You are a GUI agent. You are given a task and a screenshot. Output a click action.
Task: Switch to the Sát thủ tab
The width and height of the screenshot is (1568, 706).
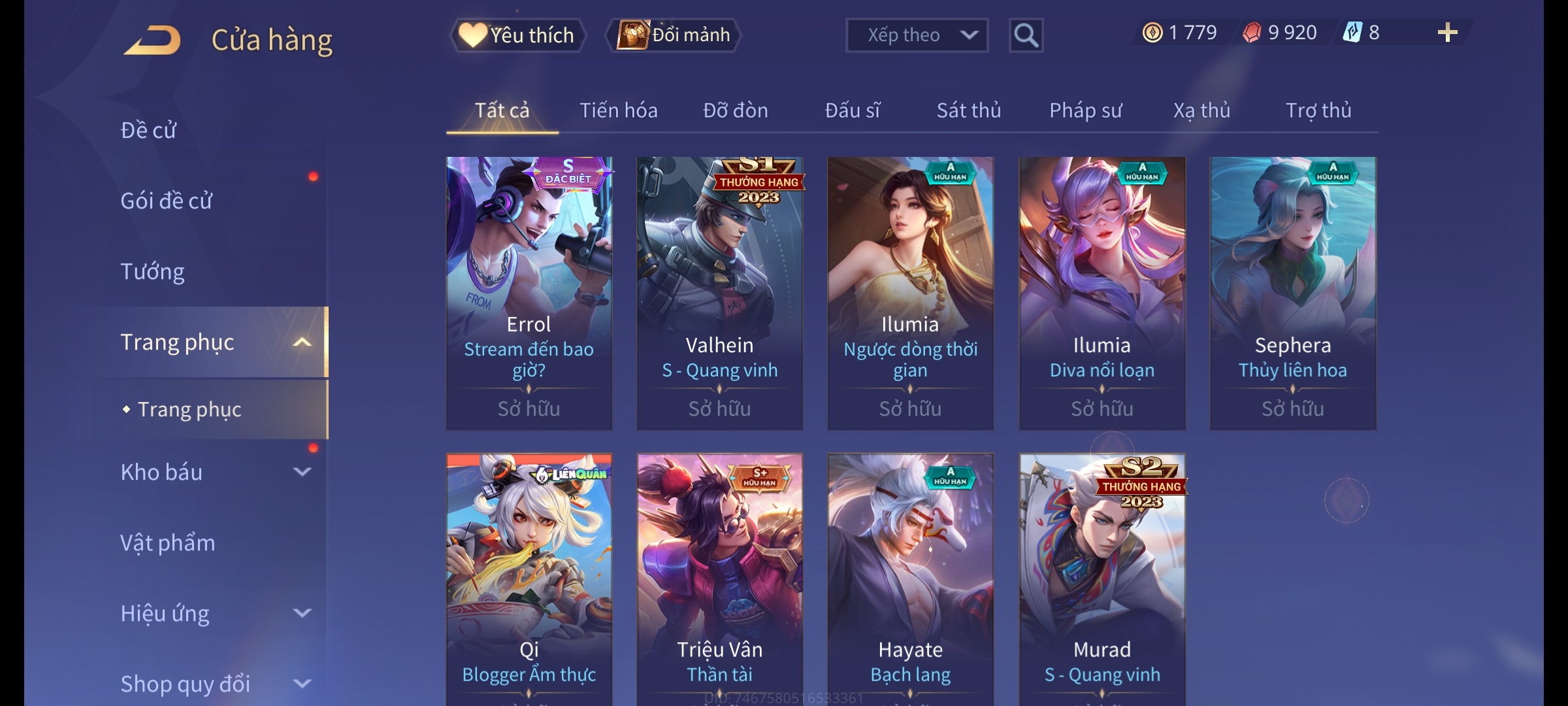969,110
